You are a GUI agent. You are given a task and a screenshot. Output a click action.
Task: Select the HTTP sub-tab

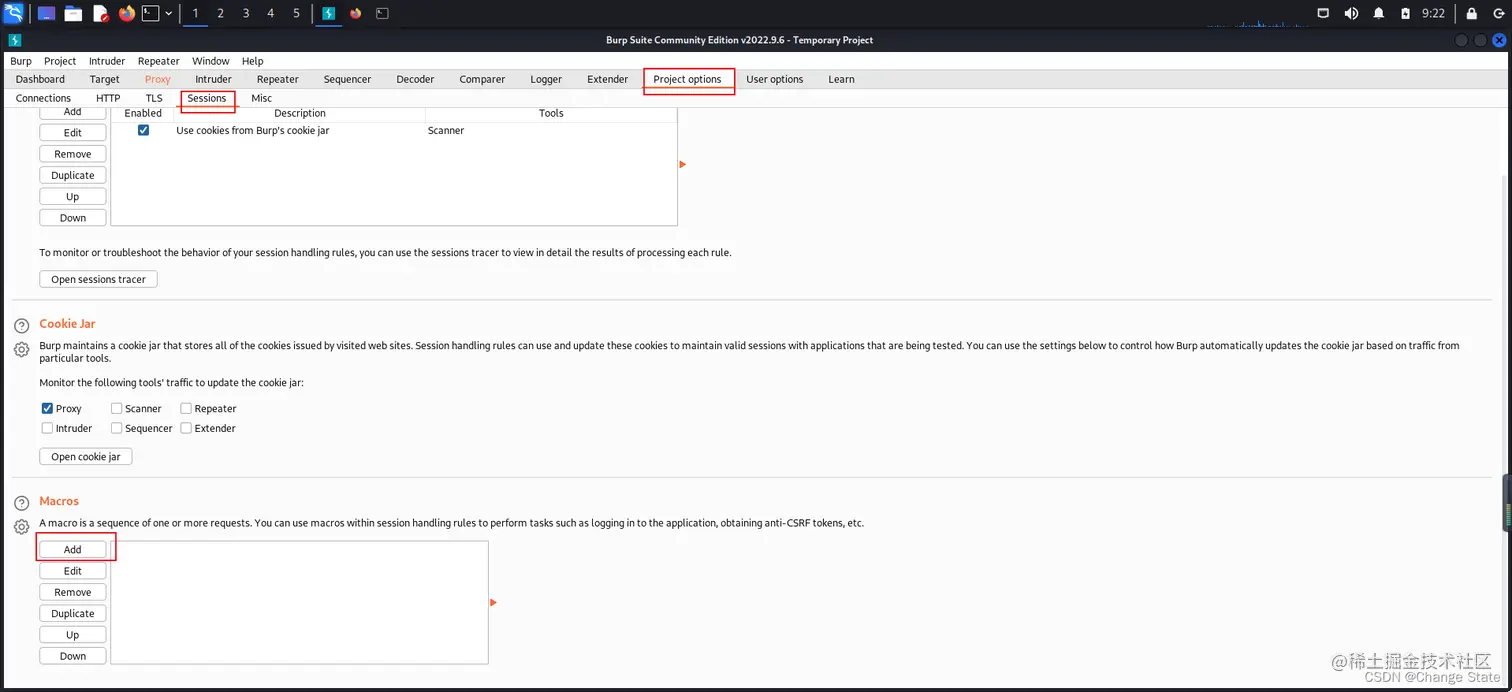[x=108, y=98]
